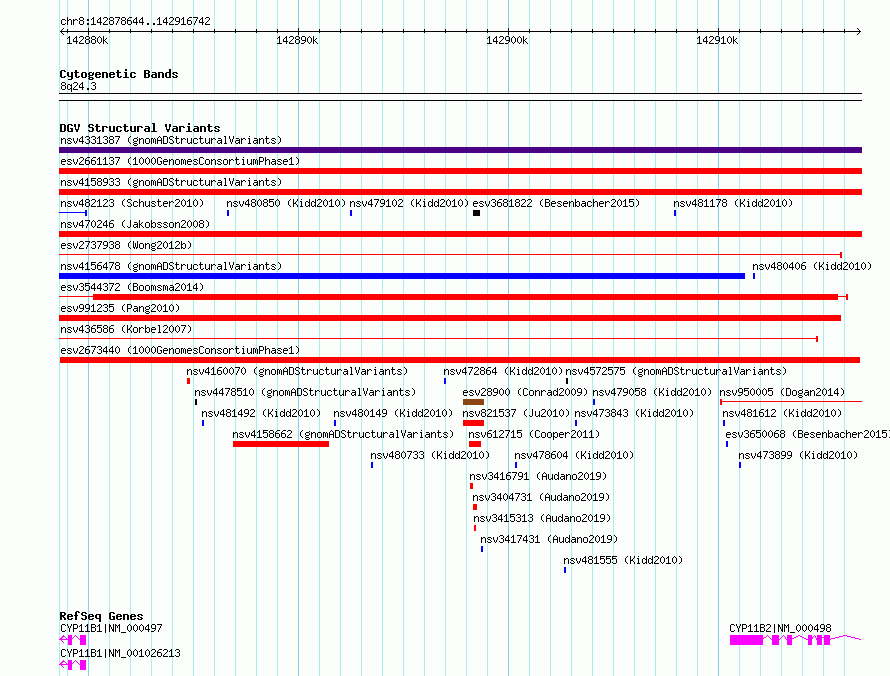Click the 142910k ruler position

[717, 40]
